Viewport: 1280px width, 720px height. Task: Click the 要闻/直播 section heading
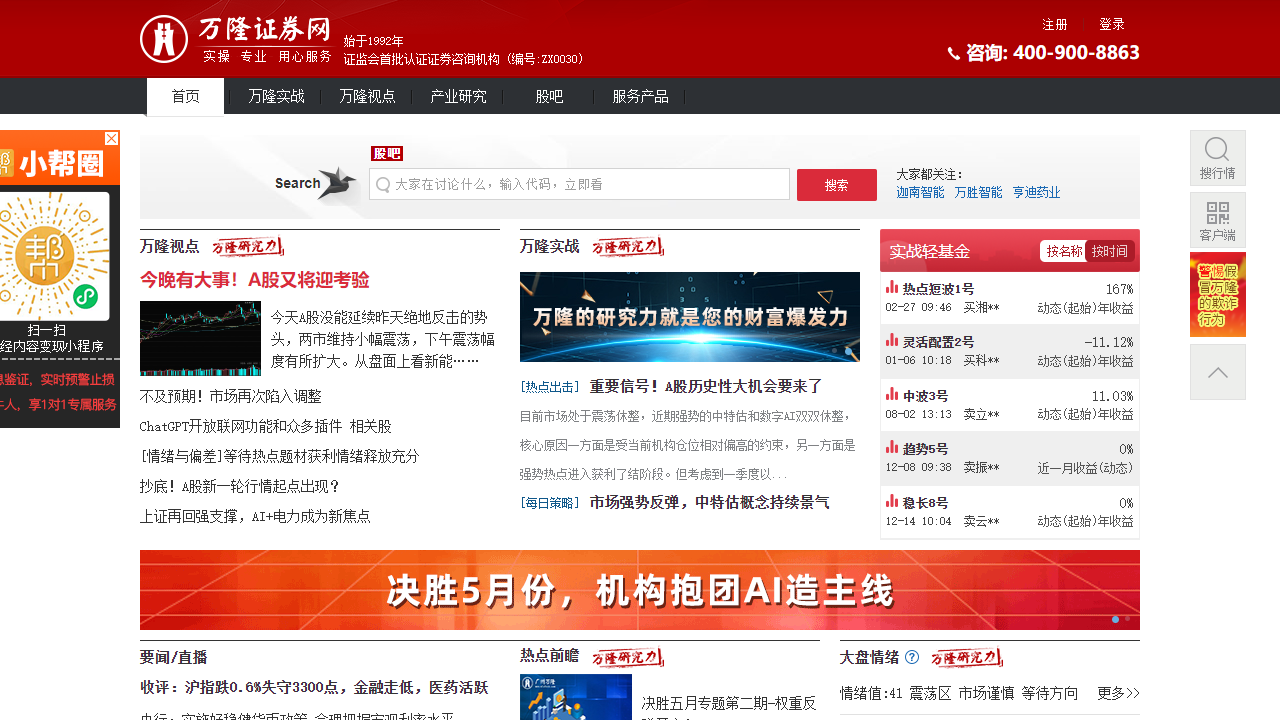pos(174,657)
